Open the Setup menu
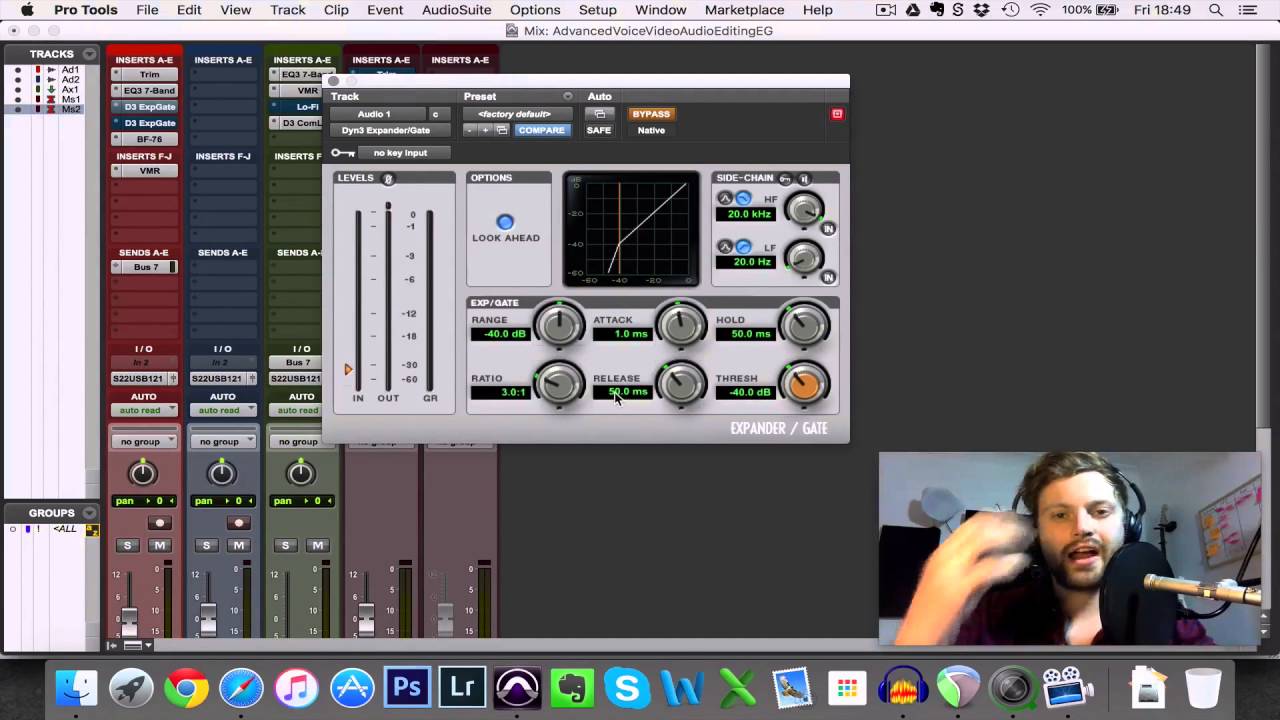This screenshot has height=720, width=1280. [597, 10]
